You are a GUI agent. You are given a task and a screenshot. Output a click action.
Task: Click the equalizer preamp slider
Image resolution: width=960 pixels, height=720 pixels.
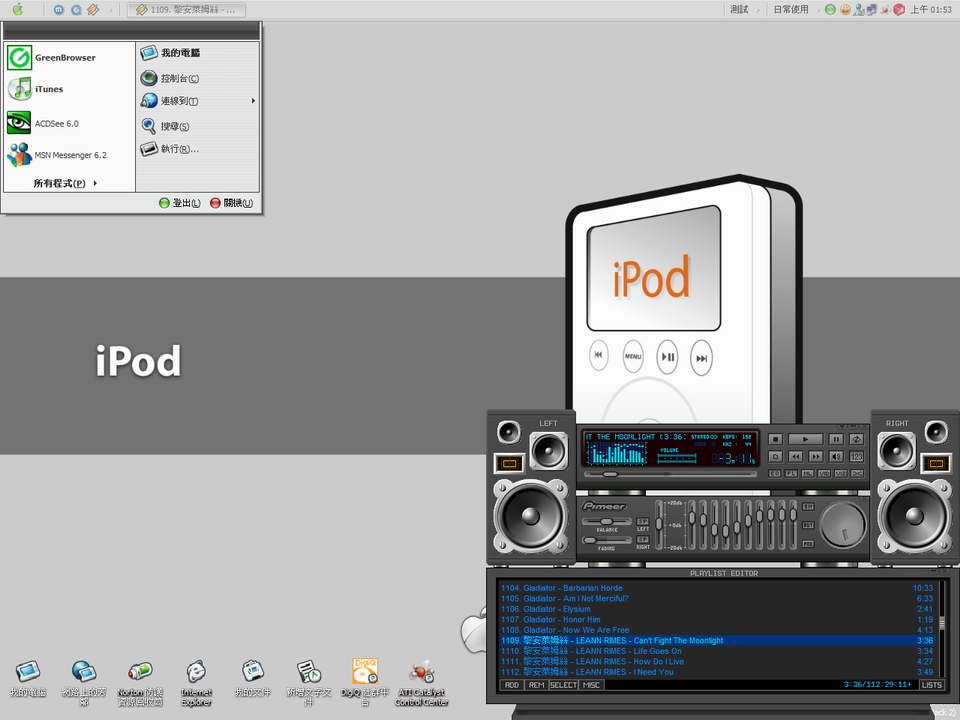[x=659, y=524]
